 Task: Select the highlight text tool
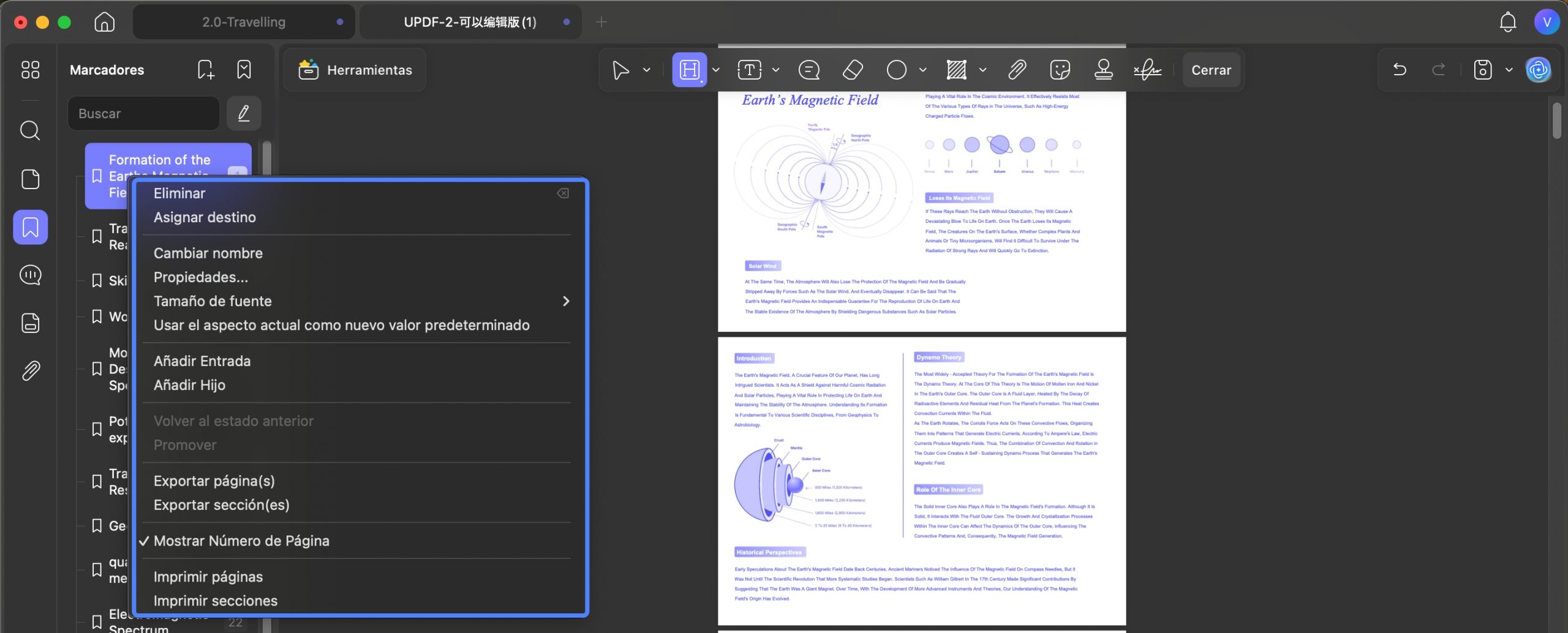(690, 70)
